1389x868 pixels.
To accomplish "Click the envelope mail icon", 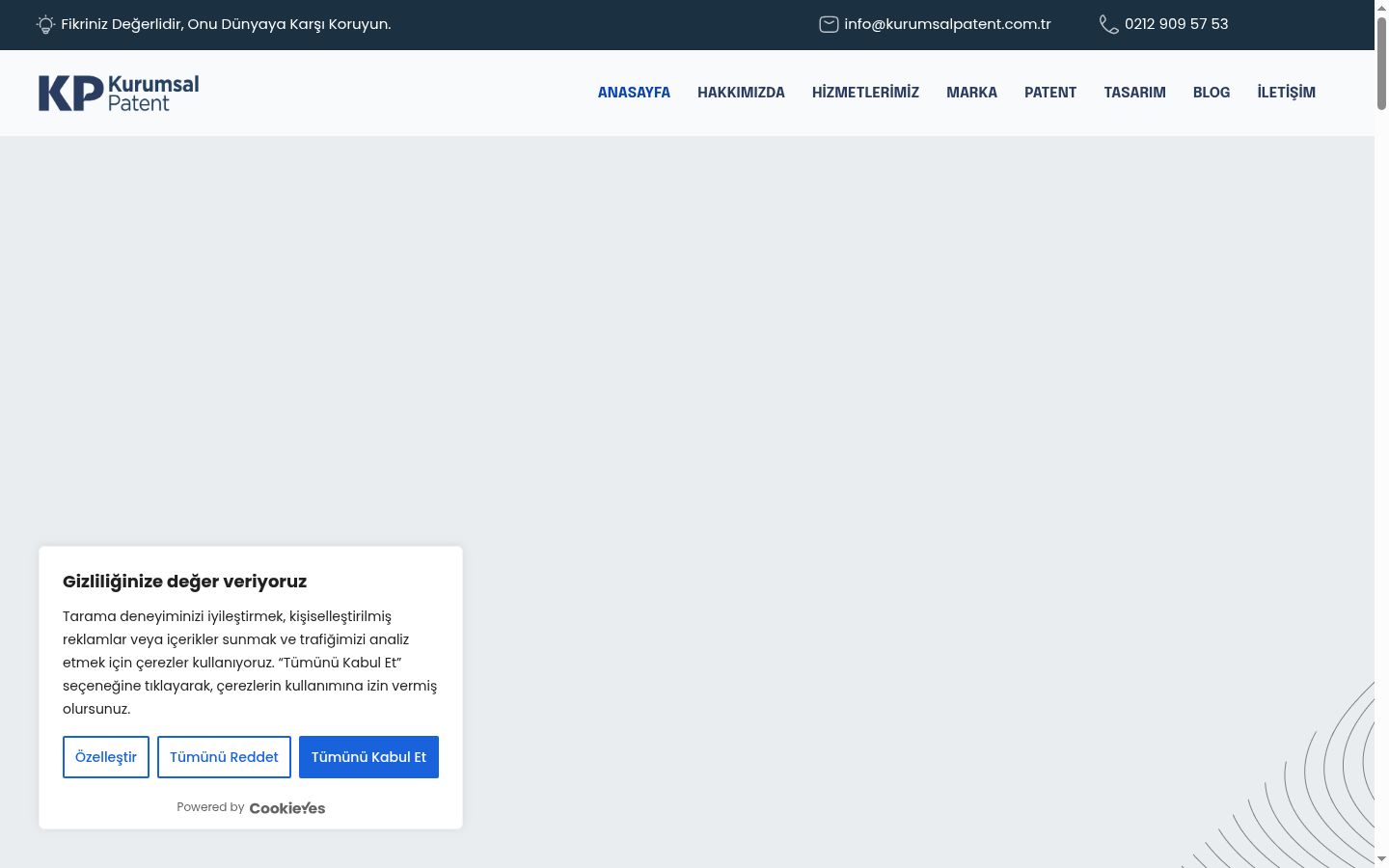I will click(x=829, y=24).
